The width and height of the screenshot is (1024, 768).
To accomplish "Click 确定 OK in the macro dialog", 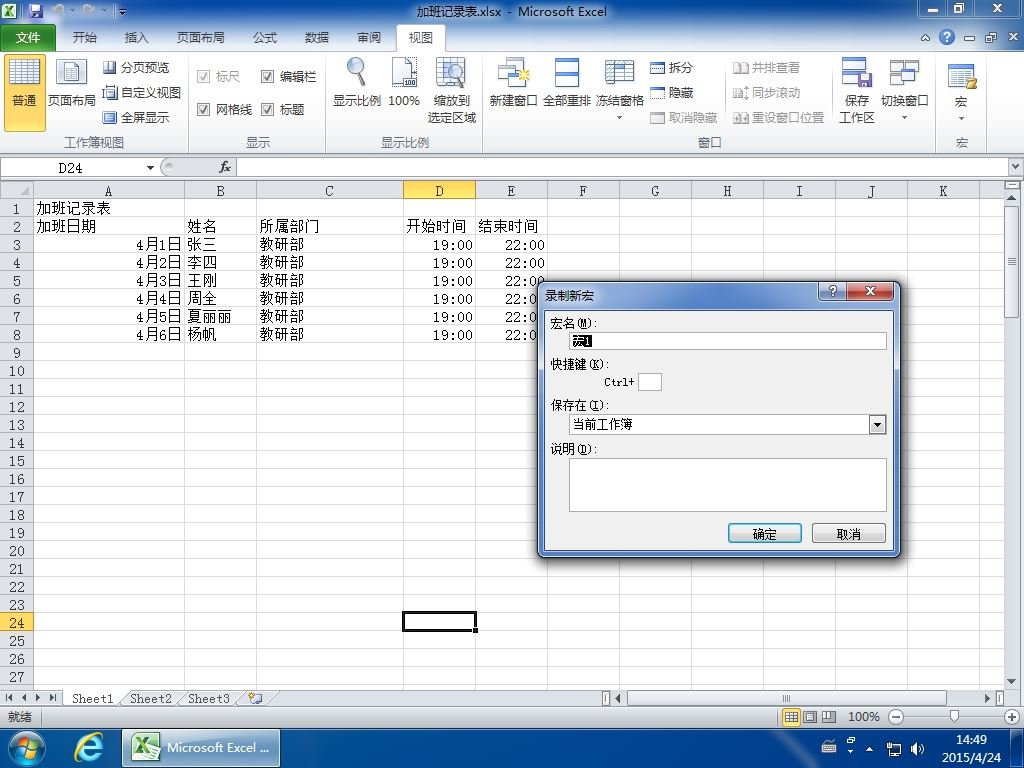I will 764,534.
